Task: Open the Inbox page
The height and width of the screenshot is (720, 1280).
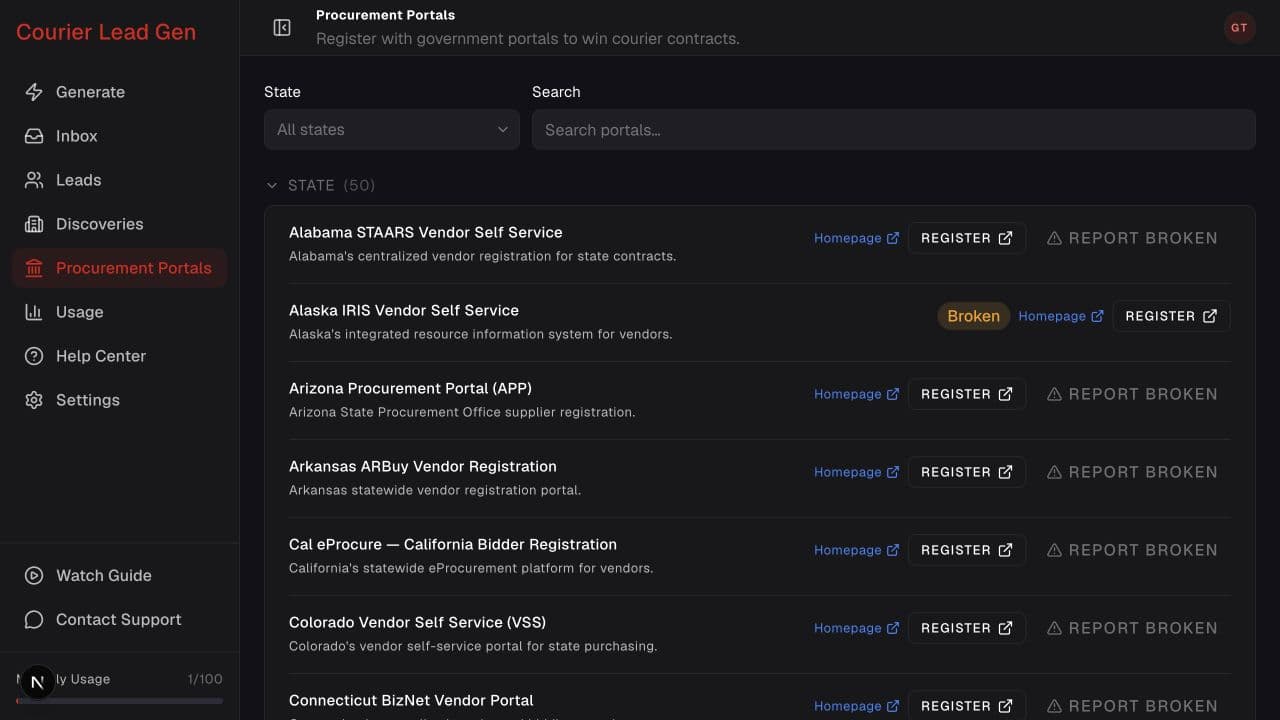Action: tap(120, 136)
